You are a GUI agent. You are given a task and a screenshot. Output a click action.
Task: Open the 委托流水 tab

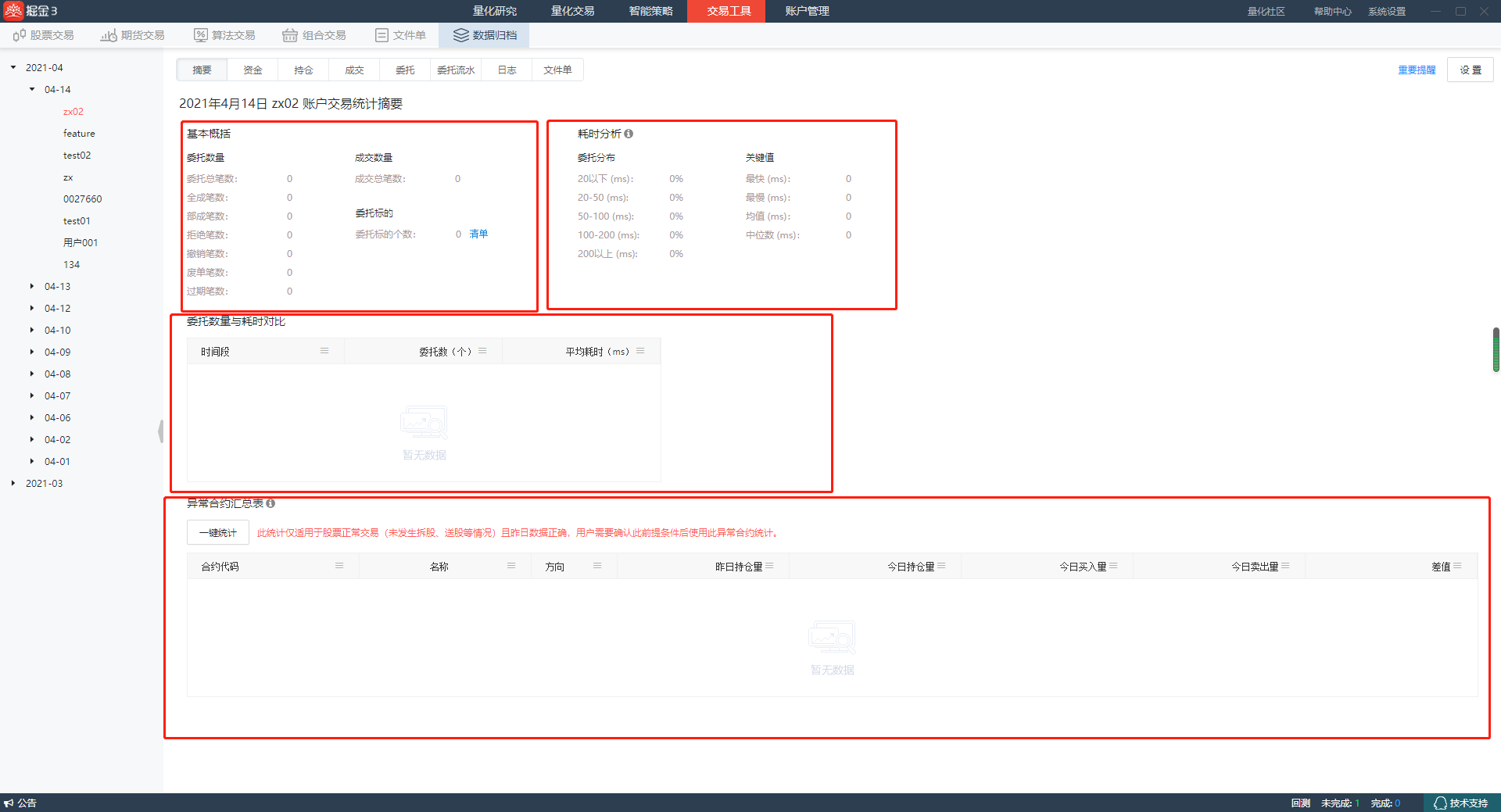456,70
